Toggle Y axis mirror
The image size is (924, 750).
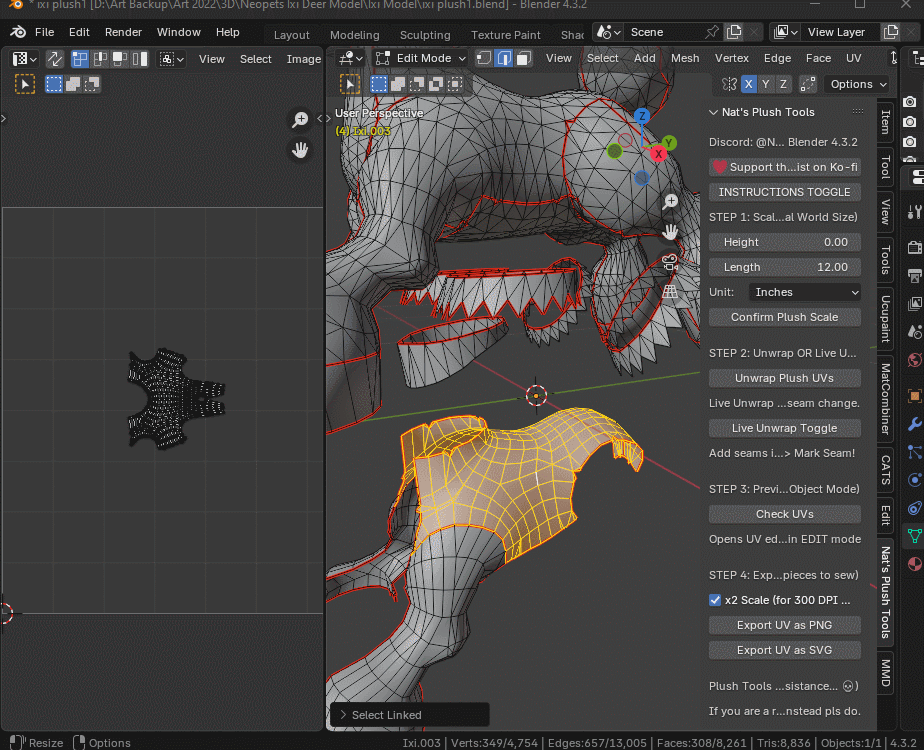pos(765,84)
